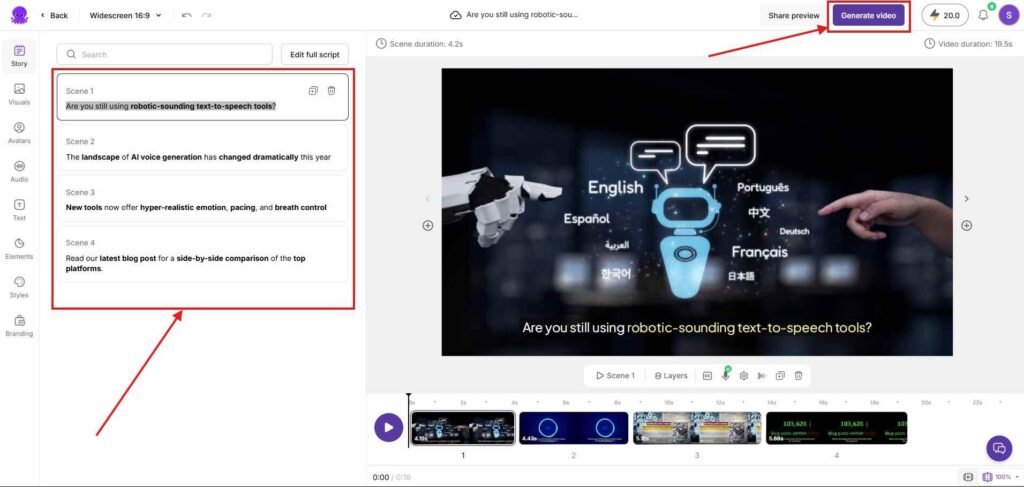Open the Audio panel in sidebar
This screenshot has width=1024, height=487.
19,172
